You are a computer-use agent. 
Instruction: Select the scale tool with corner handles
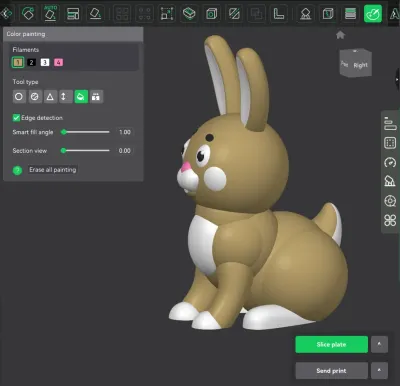167,14
